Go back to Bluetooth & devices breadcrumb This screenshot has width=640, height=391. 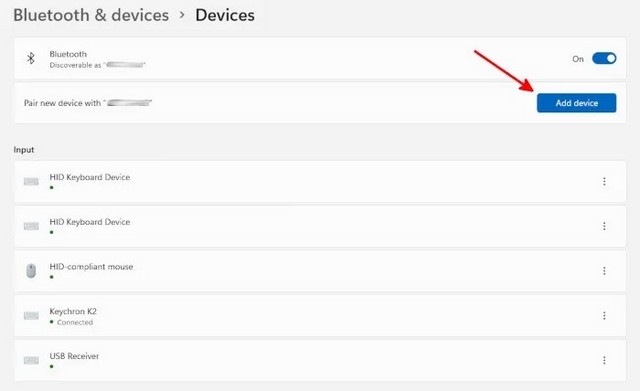point(91,15)
